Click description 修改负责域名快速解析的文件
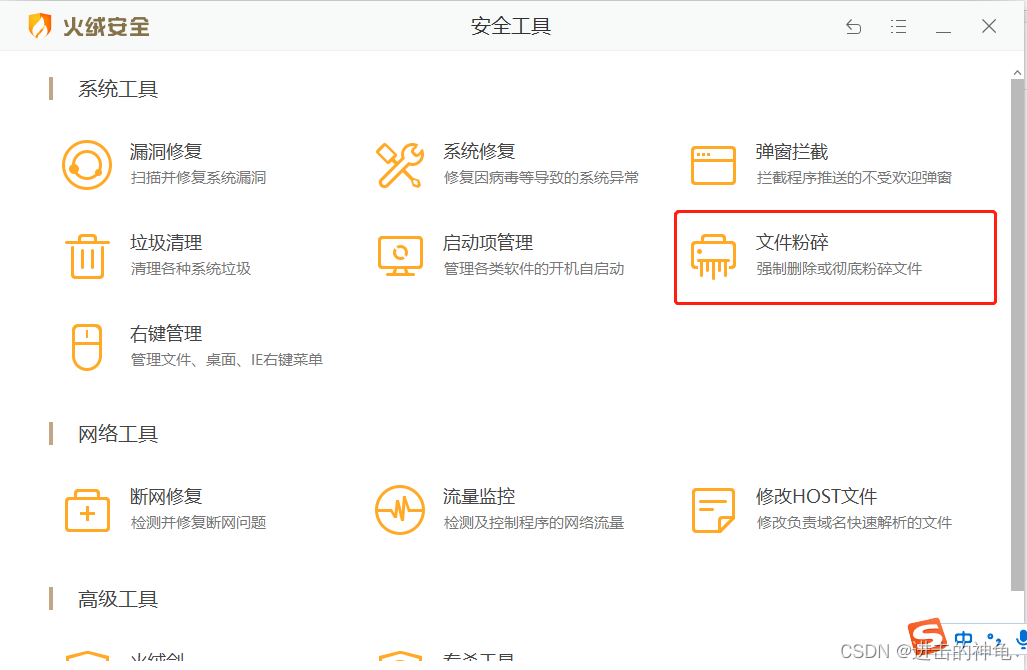Image resolution: width=1027 pixels, height=670 pixels. click(854, 523)
